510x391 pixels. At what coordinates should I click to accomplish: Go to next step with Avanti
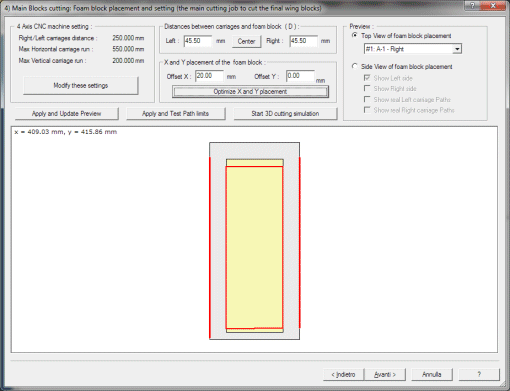tap(385, 374)
